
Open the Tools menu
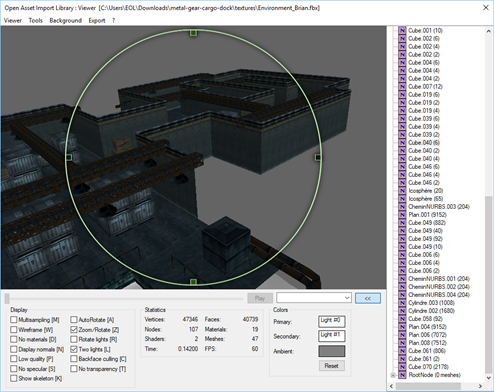(36, 20)
